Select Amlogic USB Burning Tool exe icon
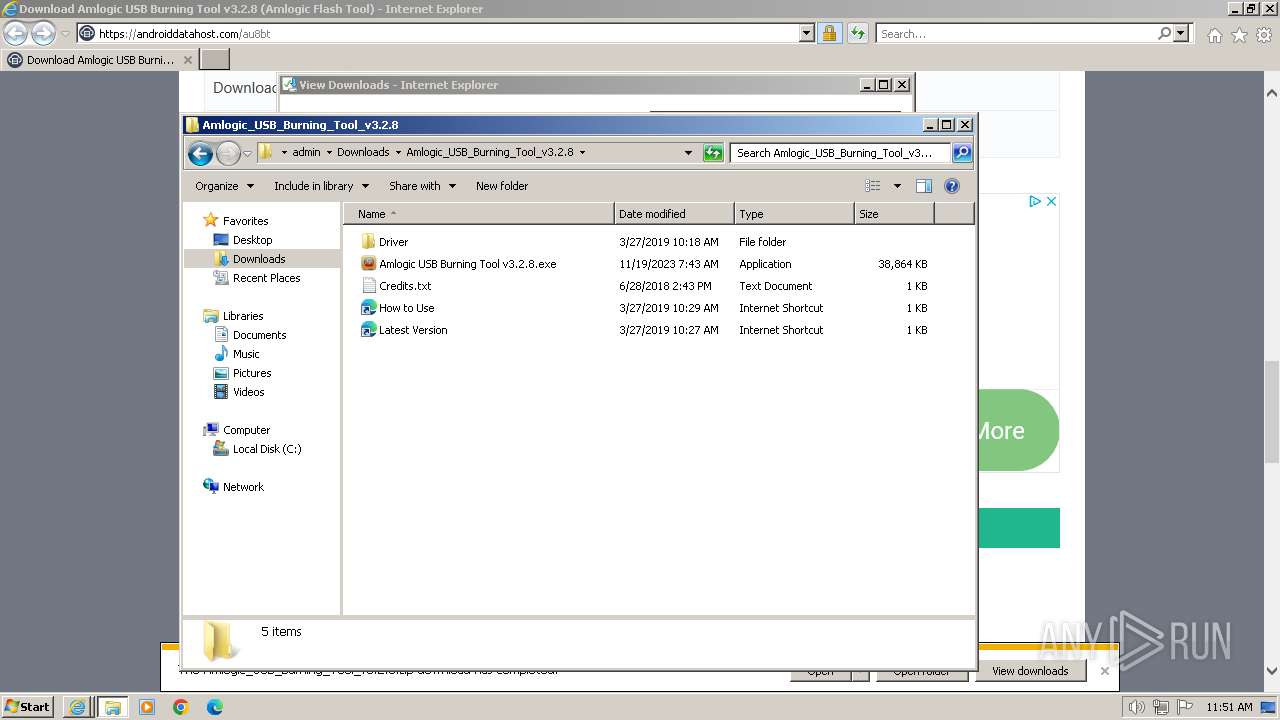The image size is (1280, 720). point(368,264)
